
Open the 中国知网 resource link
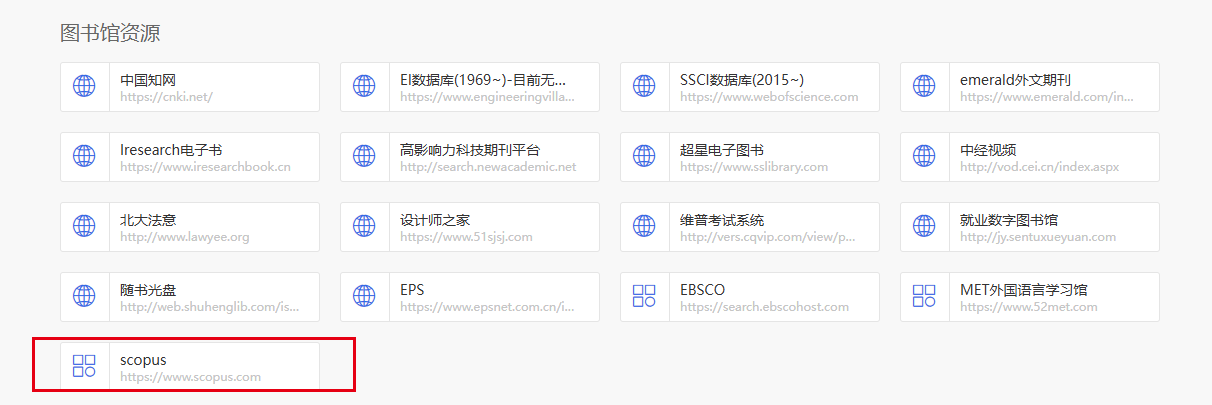[148, 80]
